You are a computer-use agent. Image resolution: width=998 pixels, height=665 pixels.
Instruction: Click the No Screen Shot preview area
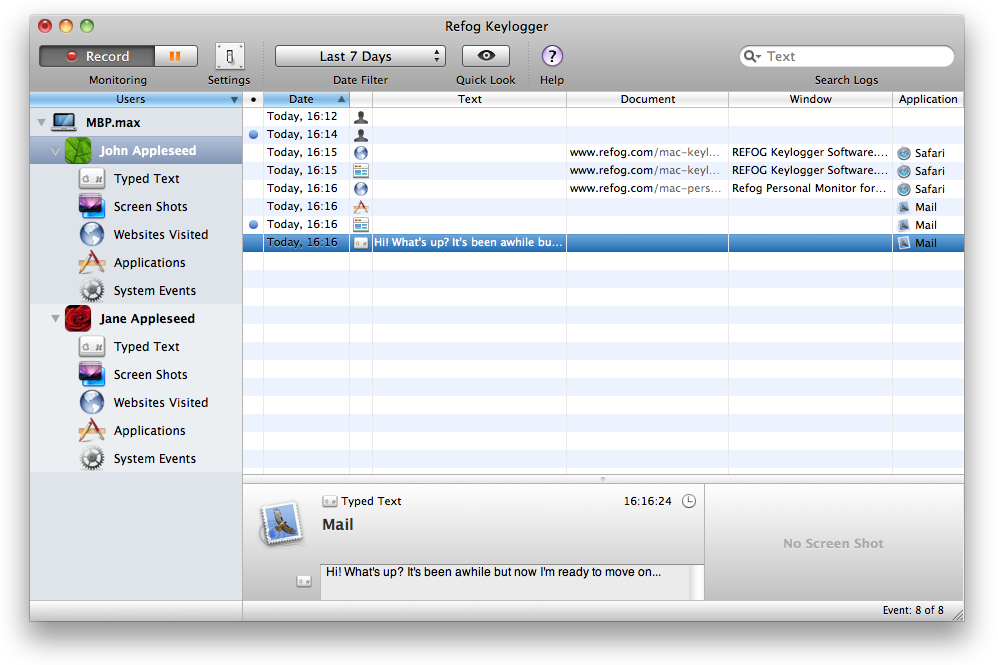click(x=834, y=543)
